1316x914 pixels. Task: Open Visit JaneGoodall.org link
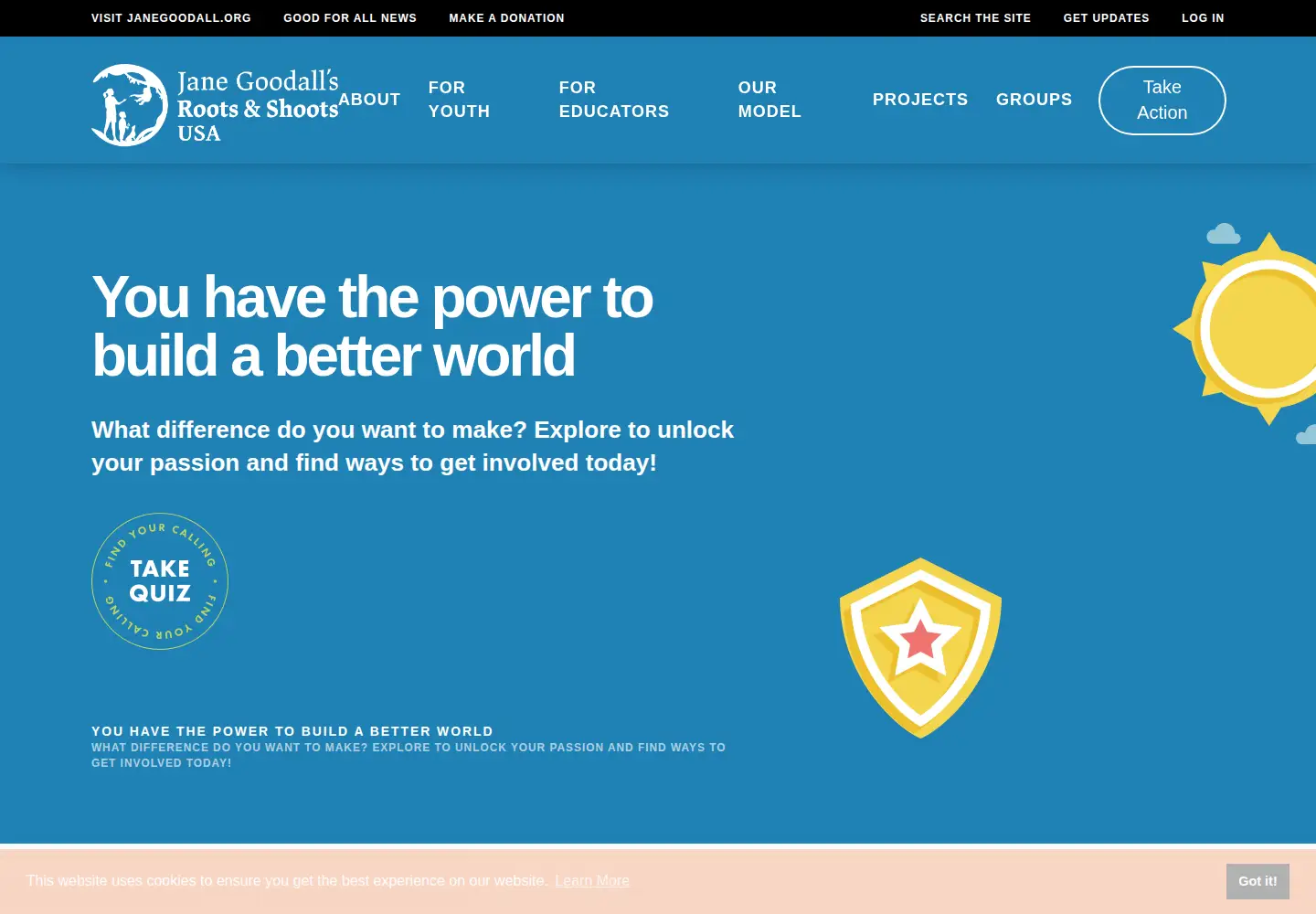point(171,18)
